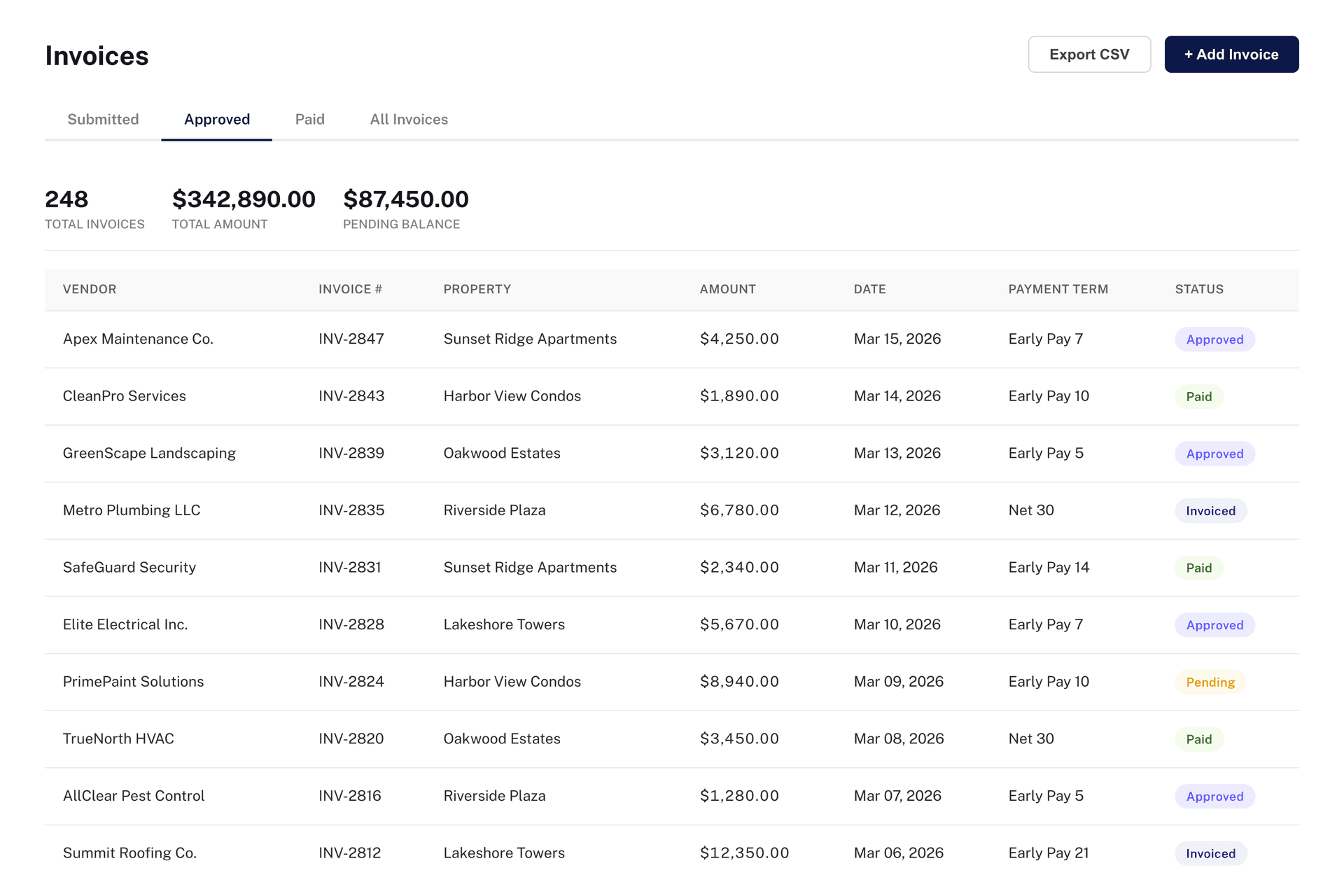Click the Paid badge on CleanPro Services row
1344x896 pixels.
1199,396
